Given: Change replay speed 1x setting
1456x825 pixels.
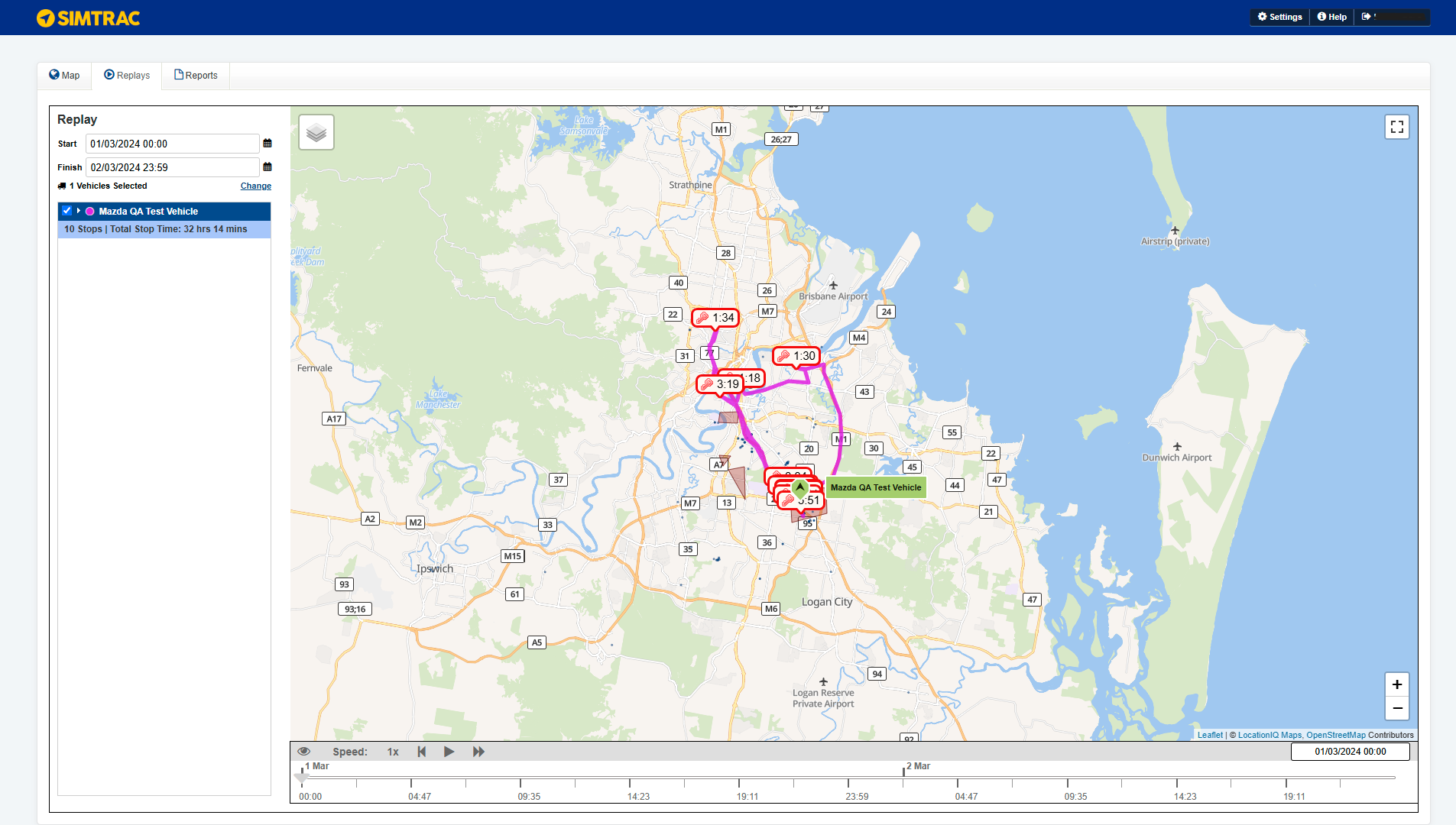Looking at the screenshot, I should 392,752.
